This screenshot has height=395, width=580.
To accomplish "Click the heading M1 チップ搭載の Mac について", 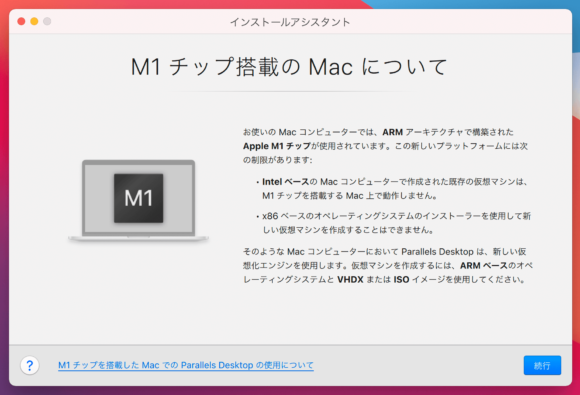I will click(x=290, y=67).
